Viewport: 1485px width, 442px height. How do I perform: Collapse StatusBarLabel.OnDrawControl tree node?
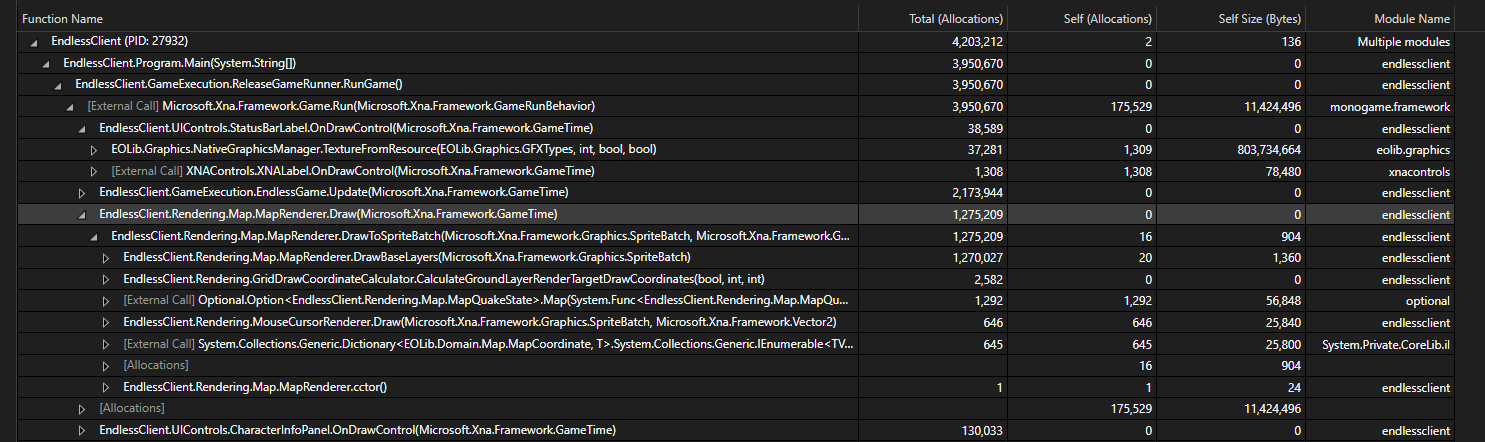(x=82, y=128)
